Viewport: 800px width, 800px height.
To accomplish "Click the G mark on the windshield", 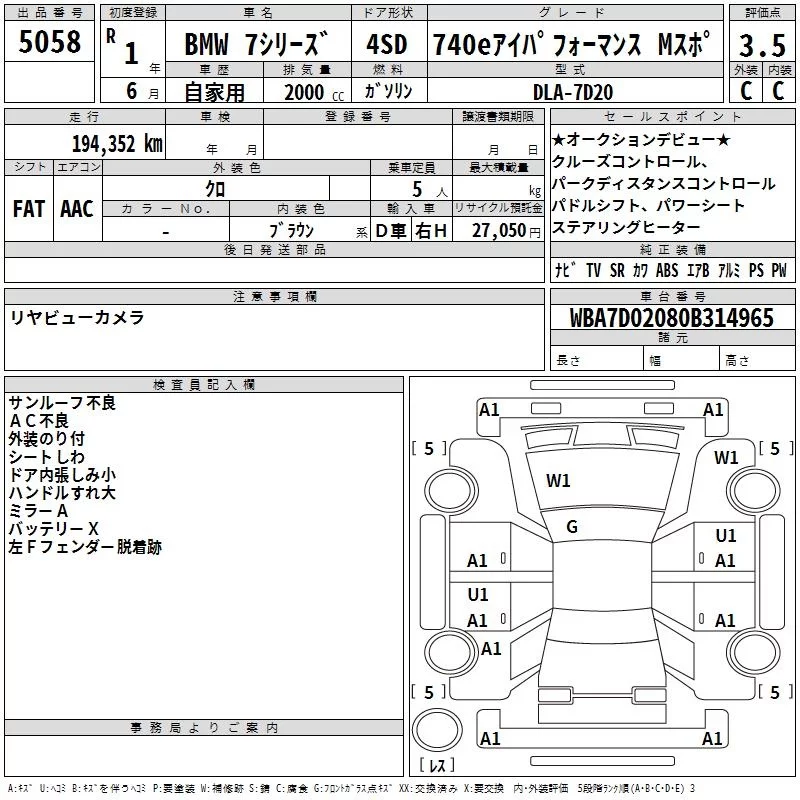I will 572,527.
